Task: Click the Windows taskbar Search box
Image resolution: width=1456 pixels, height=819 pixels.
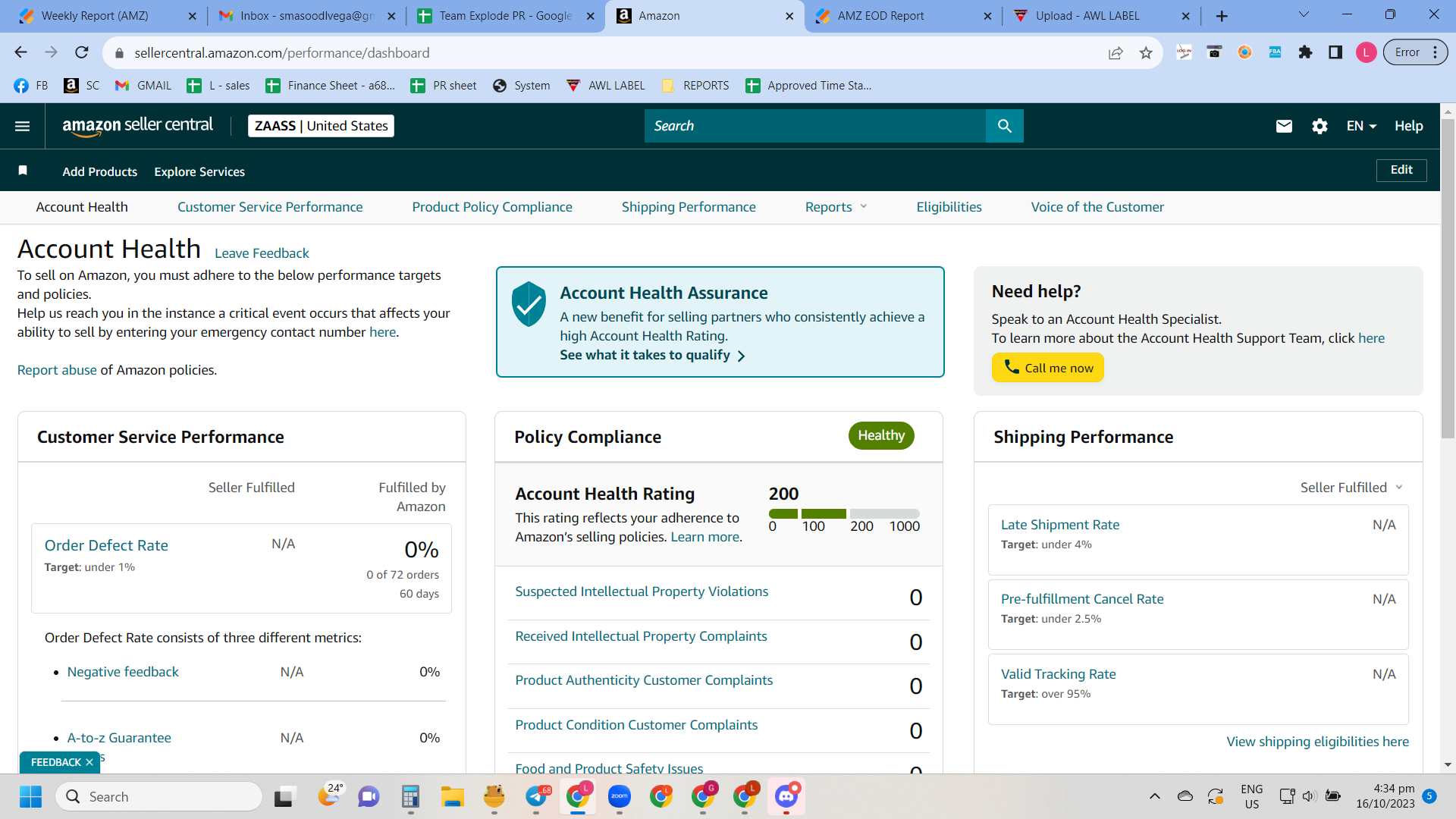Action: pyautogui.click(x=159, y=796)
